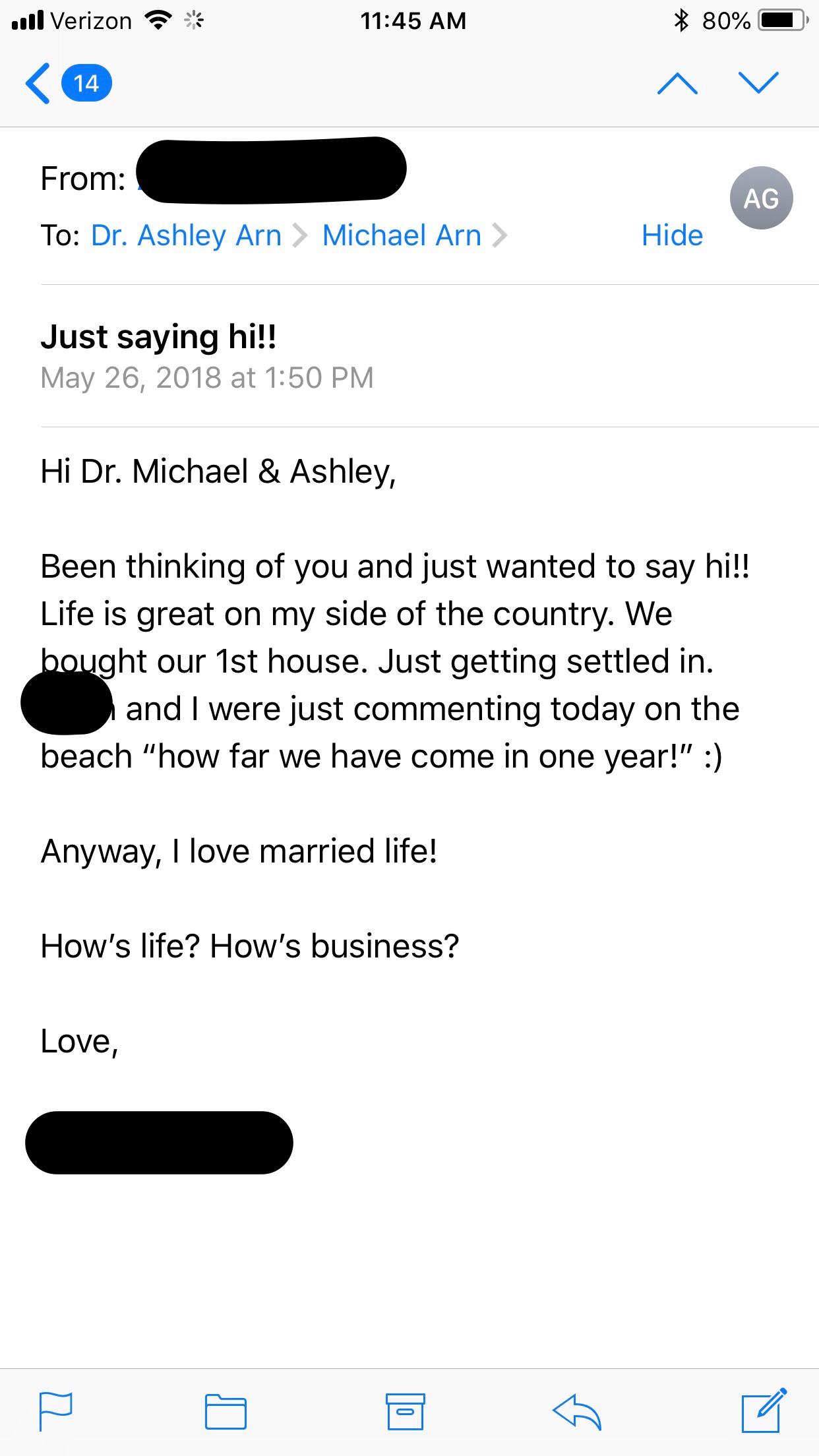Tap the 11:45 AM clock in the status bar
Screen dimensions: 819x1456
pyautogui.click(x=413, y=21)
